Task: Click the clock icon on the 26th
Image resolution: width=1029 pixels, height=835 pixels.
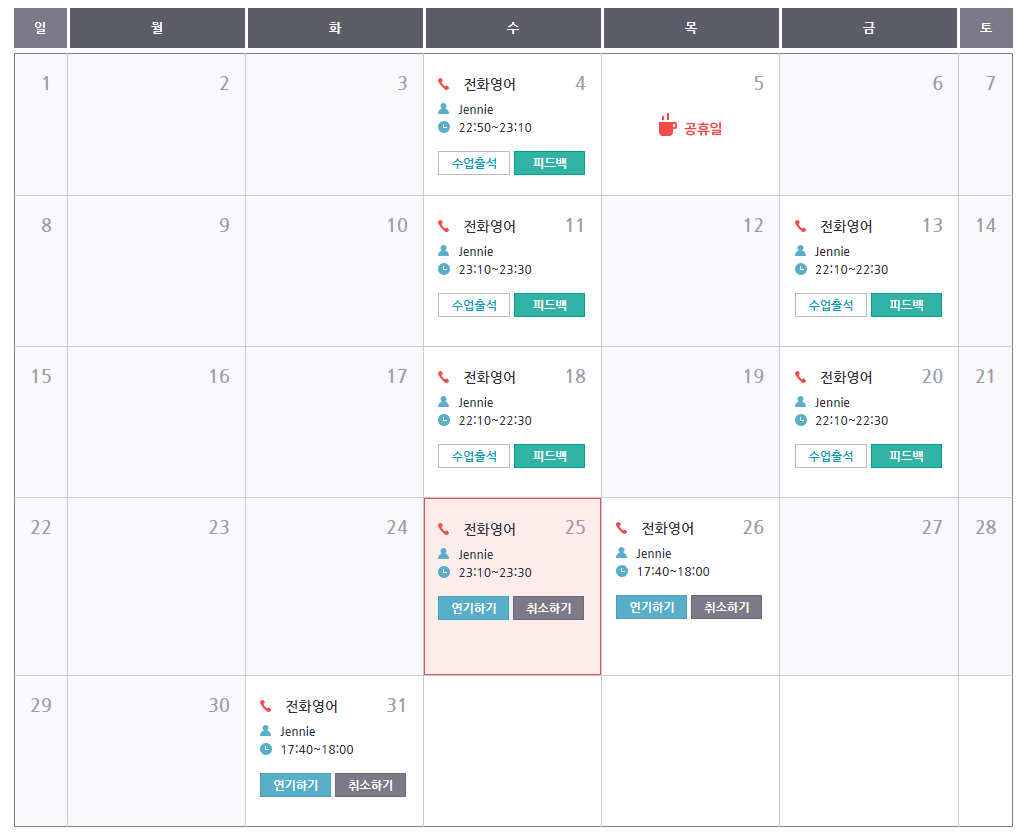Action: tap(622, 571)
